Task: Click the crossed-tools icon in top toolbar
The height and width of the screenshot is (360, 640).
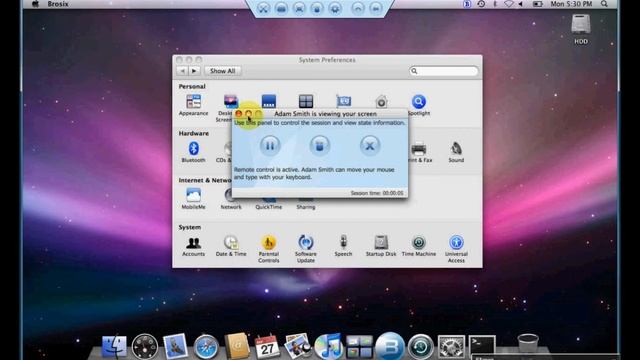Action: tap(263, 8)
